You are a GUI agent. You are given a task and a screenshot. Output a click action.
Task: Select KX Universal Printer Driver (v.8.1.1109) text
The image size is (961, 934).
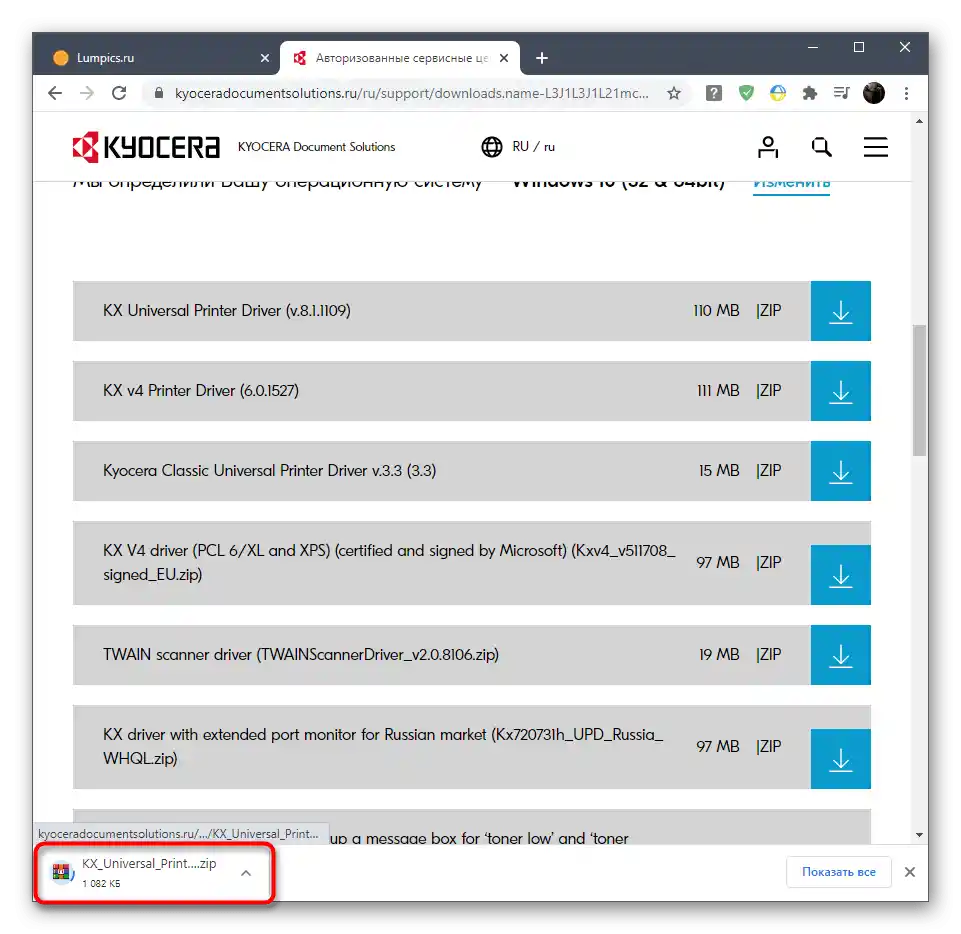click(x=227, y=311)
